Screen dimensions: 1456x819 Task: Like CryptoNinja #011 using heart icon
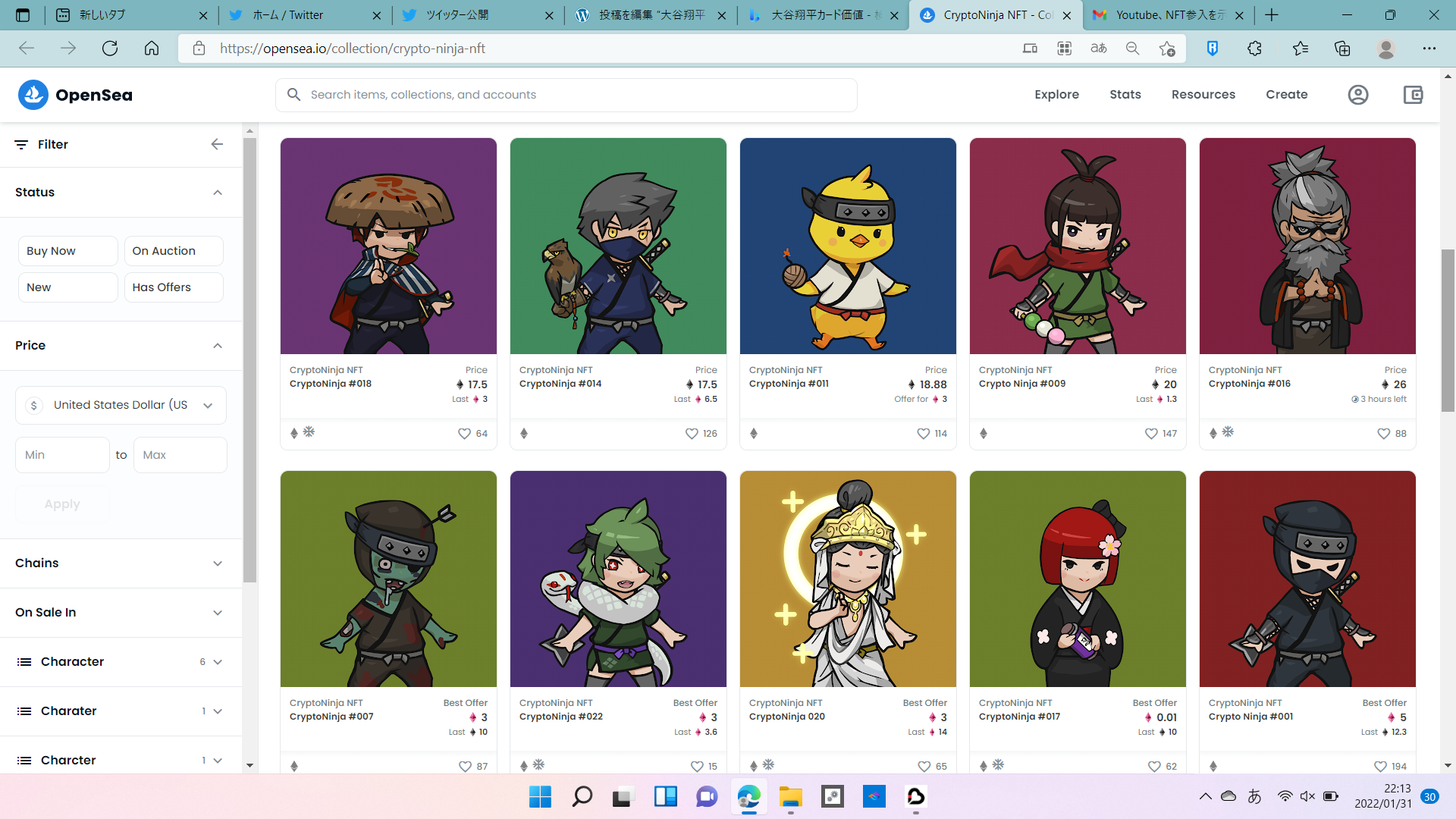pos(923,434)
